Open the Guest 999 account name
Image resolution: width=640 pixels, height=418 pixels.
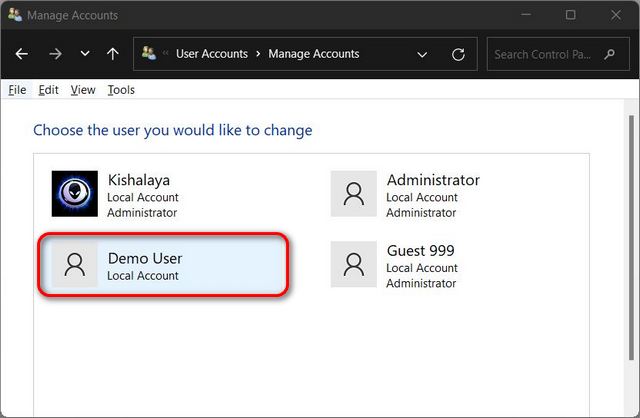(420, 251)
